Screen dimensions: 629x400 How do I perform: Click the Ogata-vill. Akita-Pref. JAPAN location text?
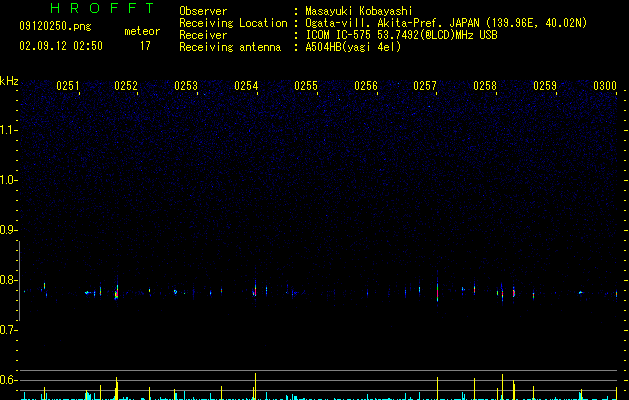446,23
